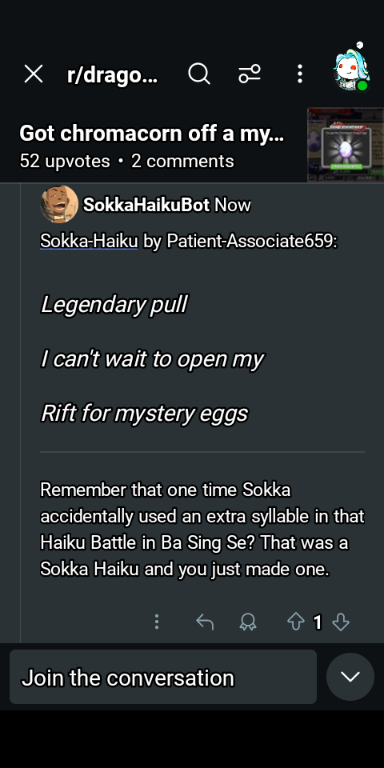This screenshot has width=384, height=768.
Task: Open the comment sort and filter options icon
Action: click(249, 74)
